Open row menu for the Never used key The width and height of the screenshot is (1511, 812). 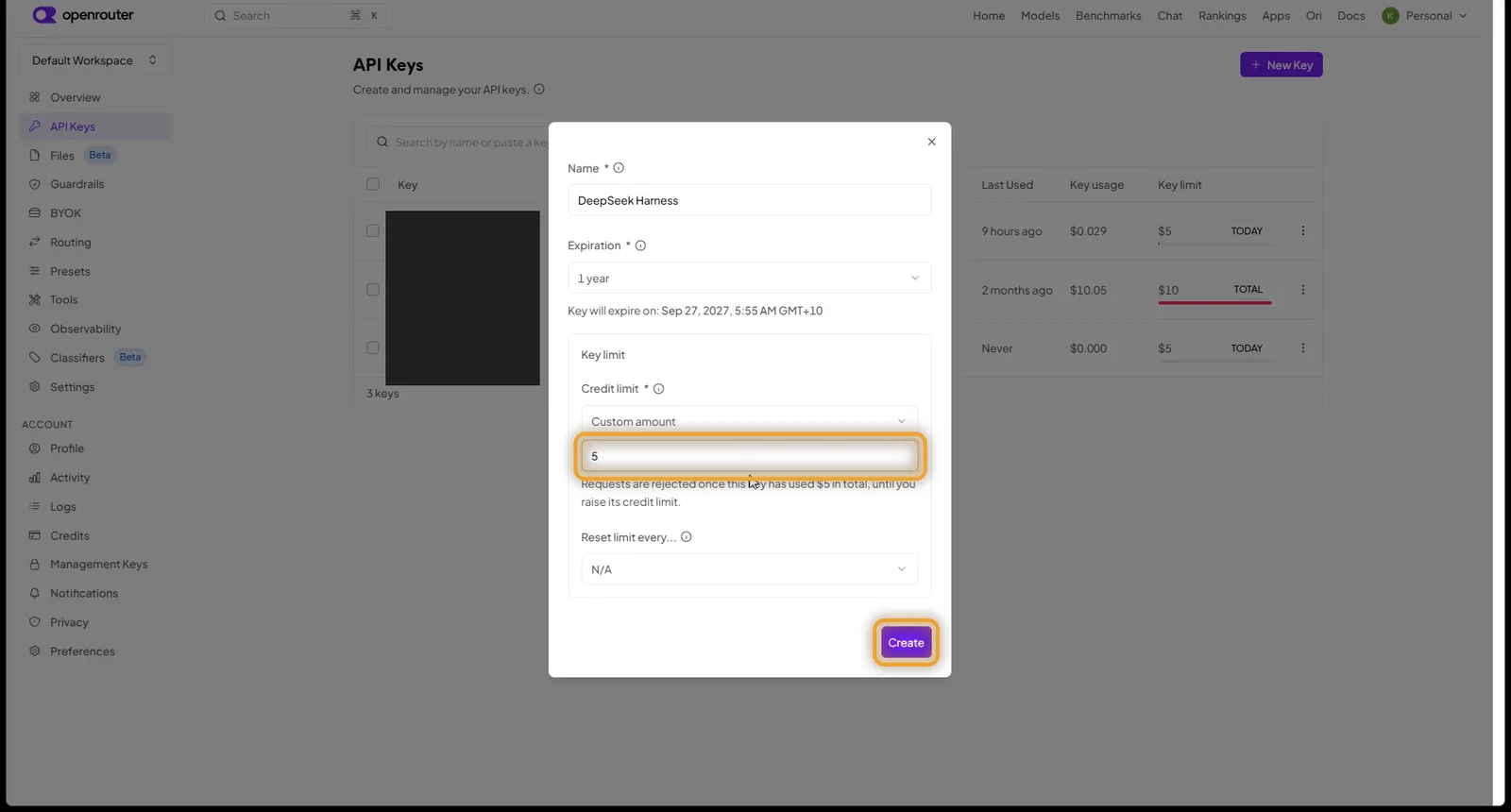(x=1303, y=348)
